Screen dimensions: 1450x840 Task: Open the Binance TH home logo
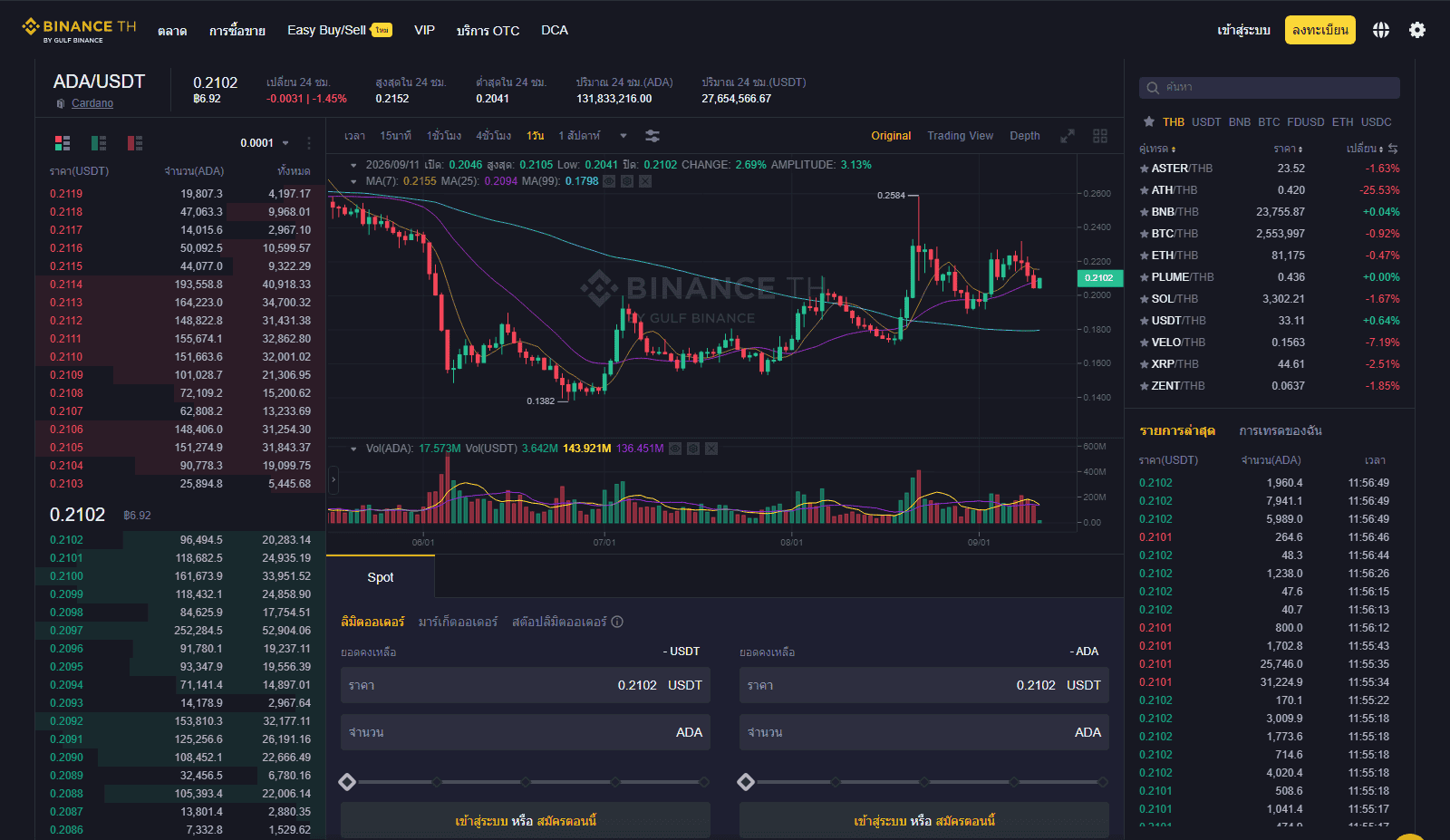click(79, 30)
